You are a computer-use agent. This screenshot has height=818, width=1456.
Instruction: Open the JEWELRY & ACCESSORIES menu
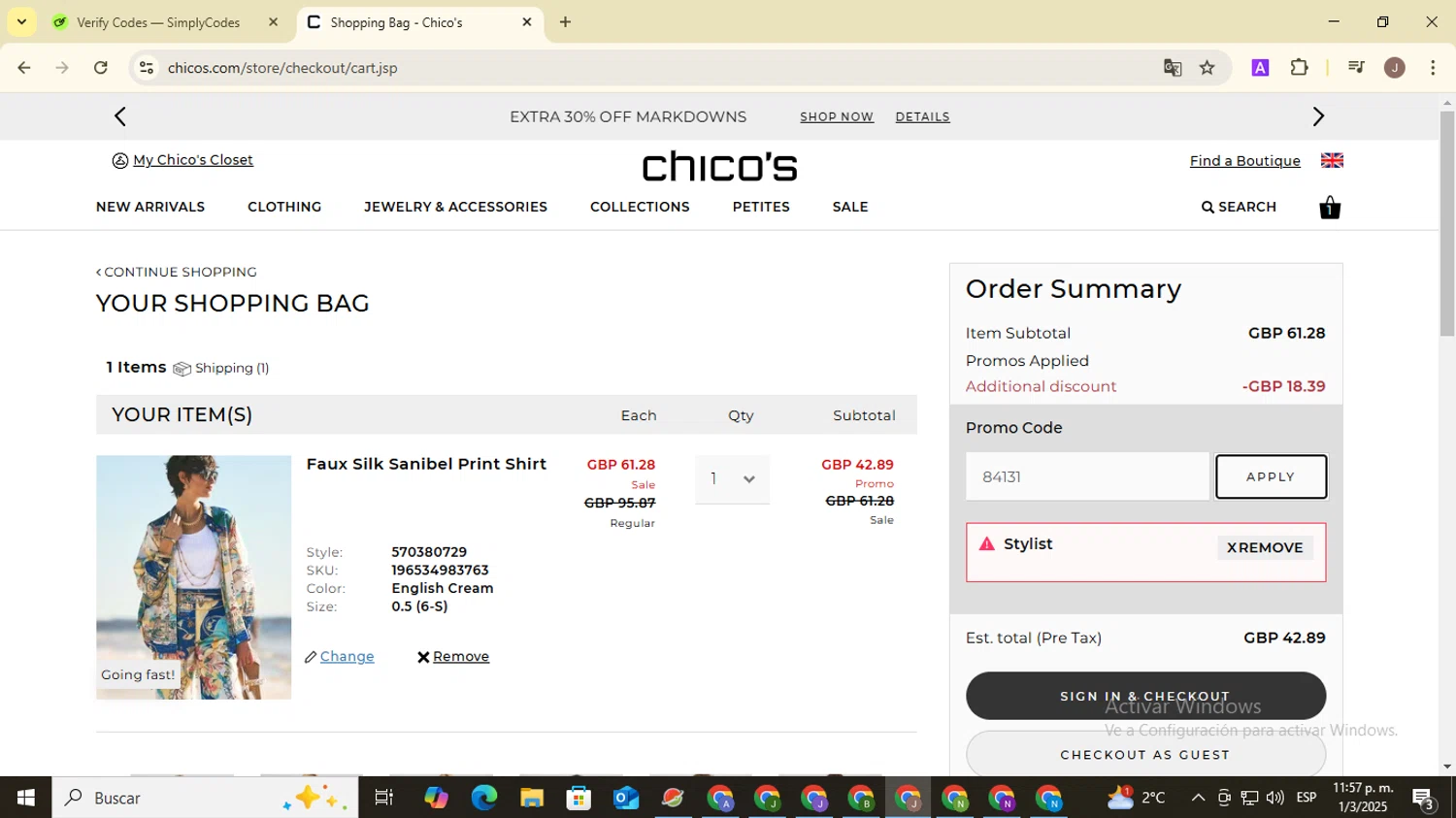455,207
